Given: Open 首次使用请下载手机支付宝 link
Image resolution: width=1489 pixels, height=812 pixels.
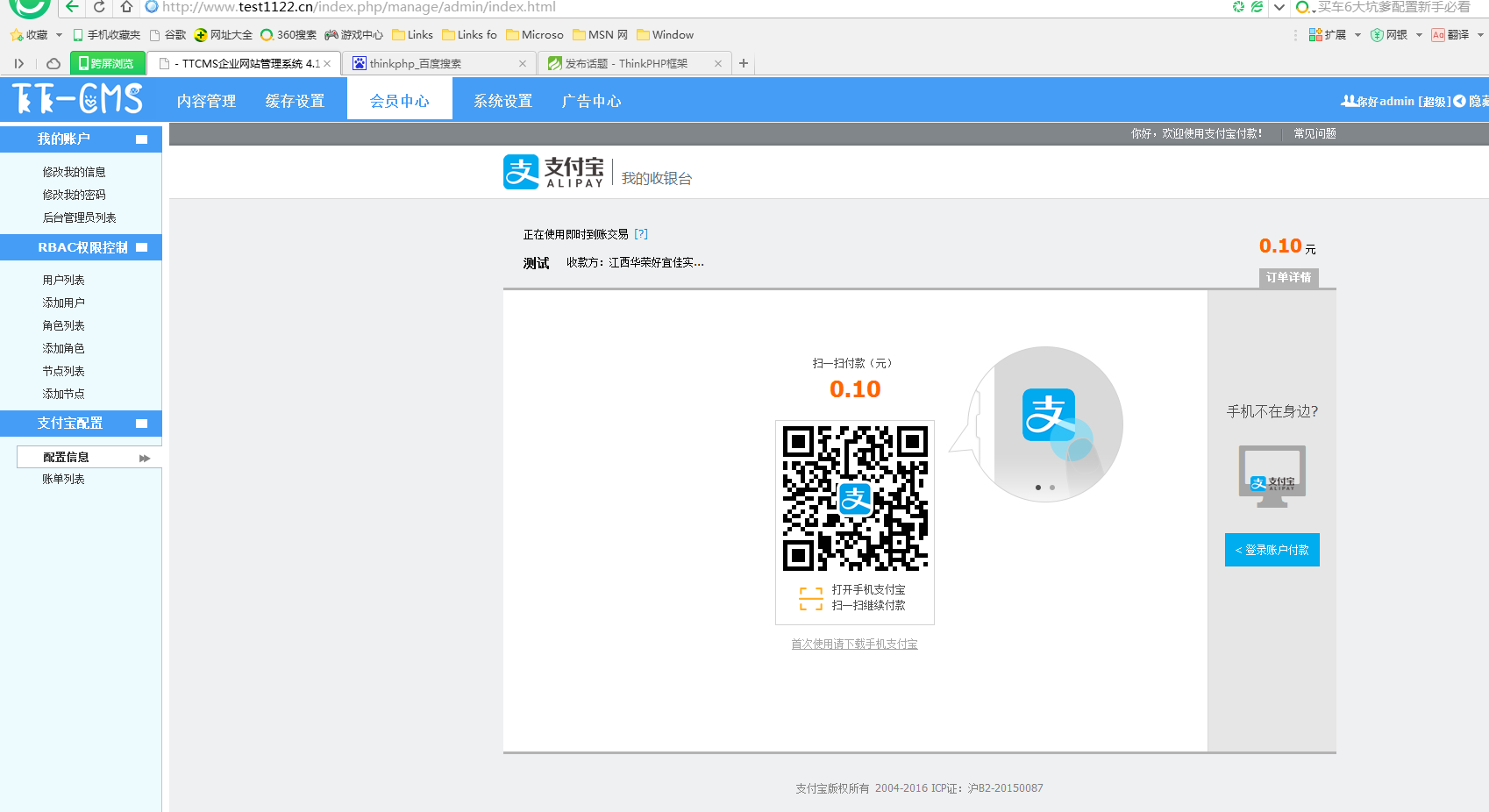Looking at the screenshot, I should tap(854, 645).
